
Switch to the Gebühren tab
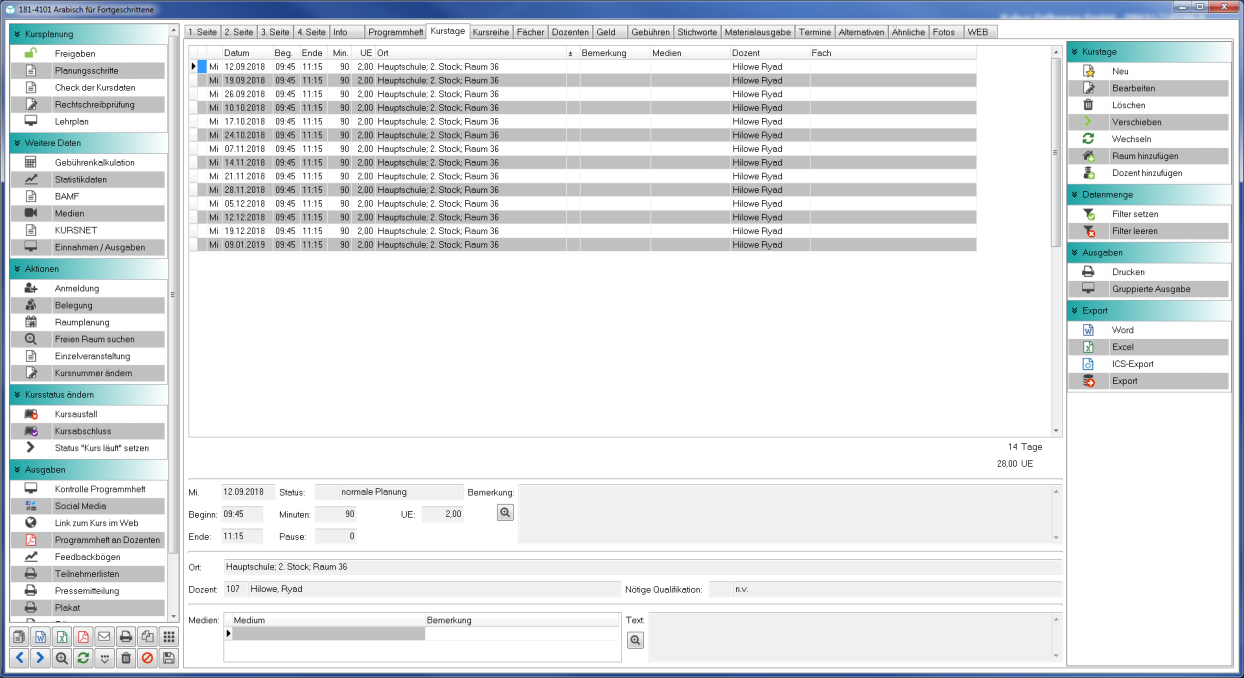point(650,32)
